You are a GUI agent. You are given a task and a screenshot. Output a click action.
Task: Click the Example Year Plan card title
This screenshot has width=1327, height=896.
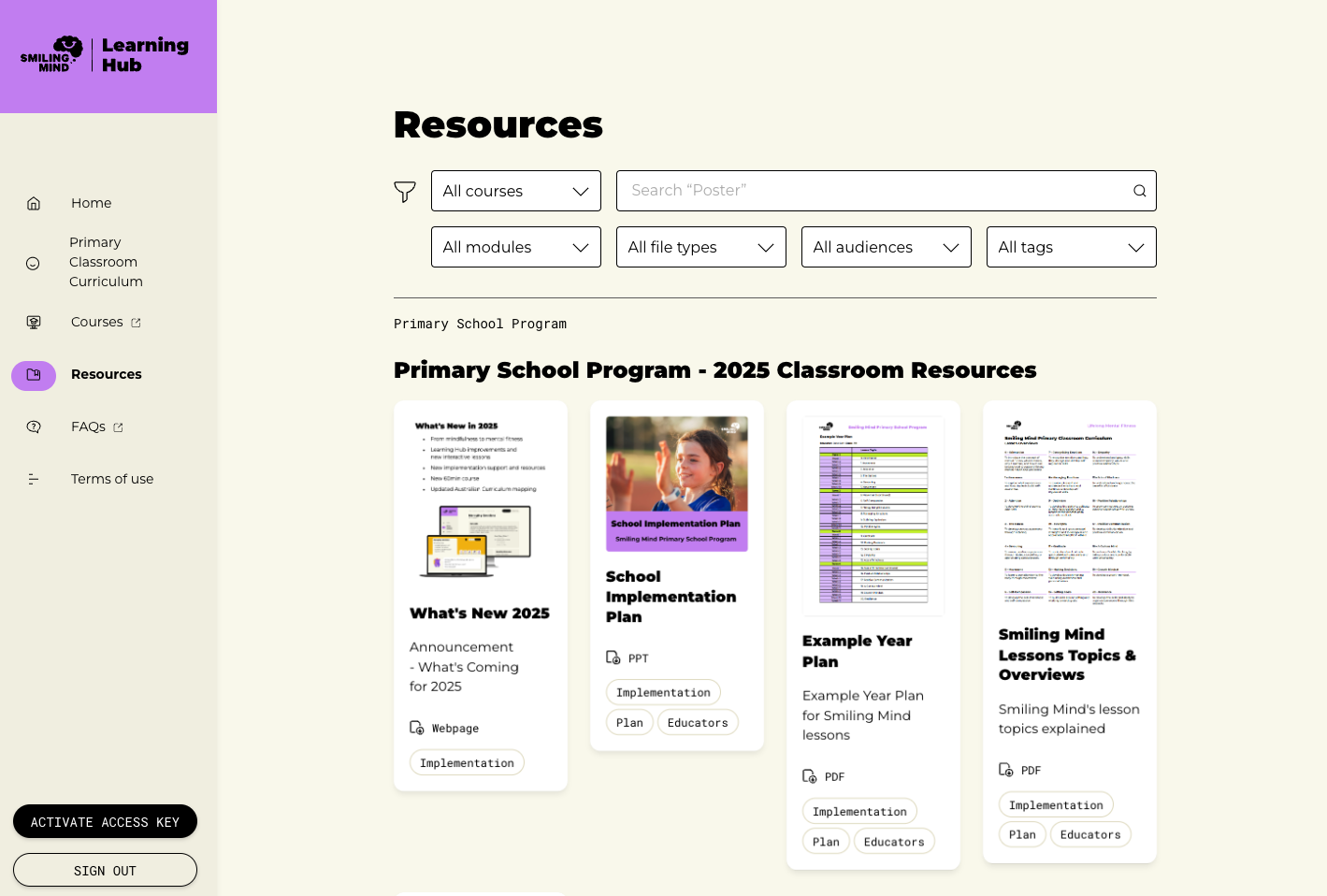[857, 651]
